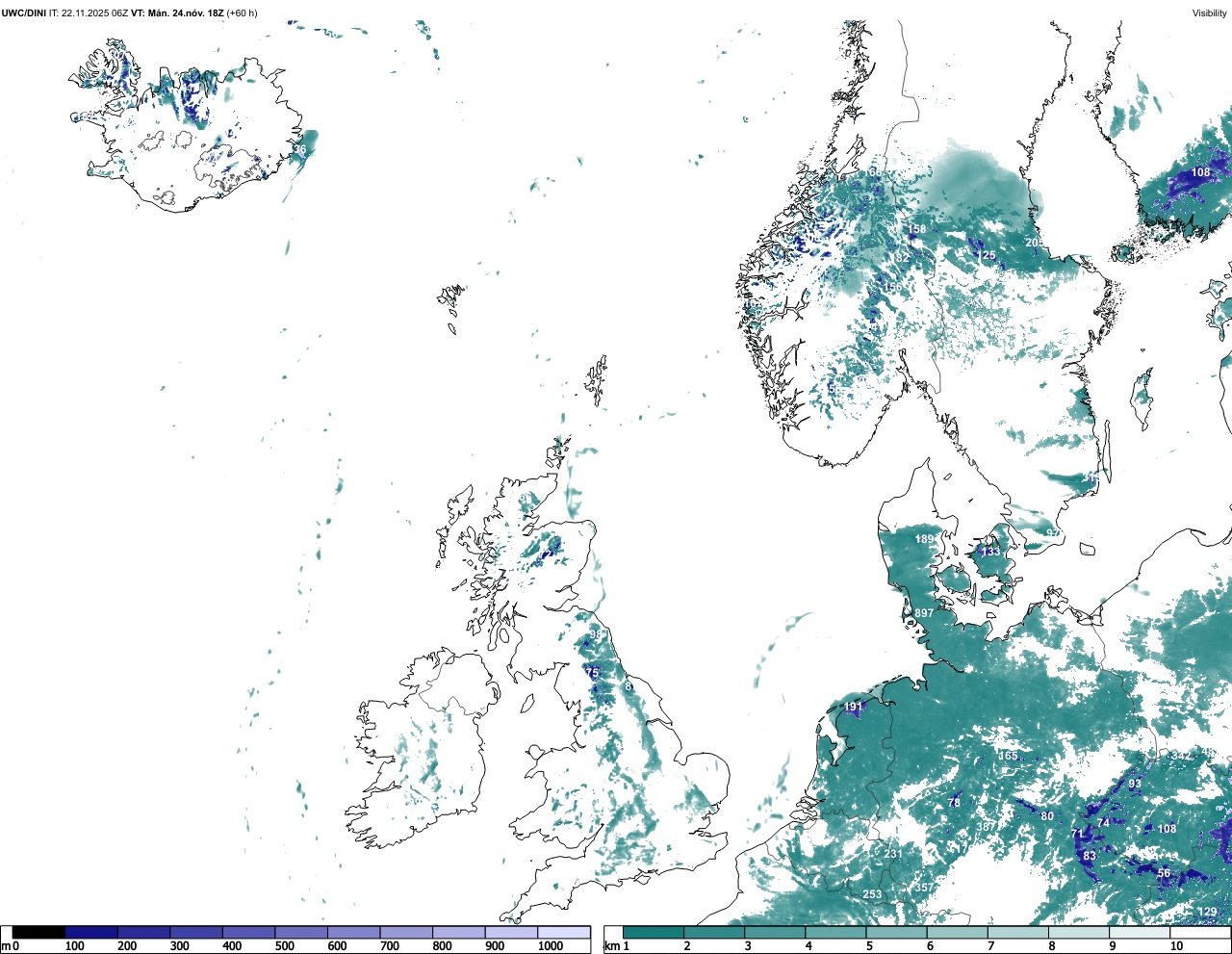Click the '93' map value label
The height and width of the screenshot is (954, 1232).
point(1135,784)
